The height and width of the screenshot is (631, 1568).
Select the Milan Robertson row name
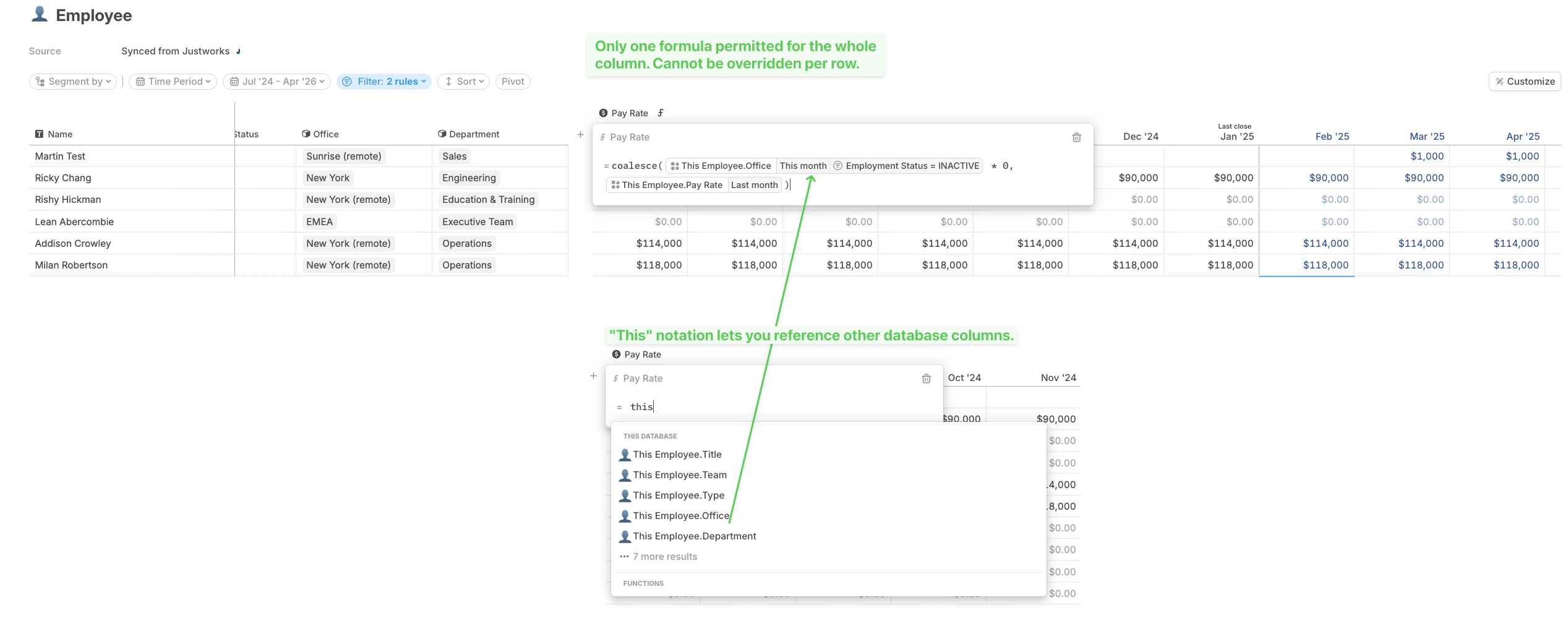(x=71, y=265)
